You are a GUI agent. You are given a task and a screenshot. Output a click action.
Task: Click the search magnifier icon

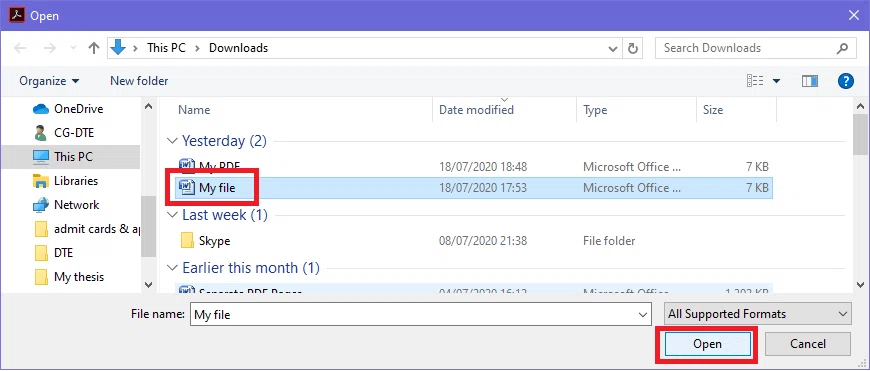click(x=842, y=48)
